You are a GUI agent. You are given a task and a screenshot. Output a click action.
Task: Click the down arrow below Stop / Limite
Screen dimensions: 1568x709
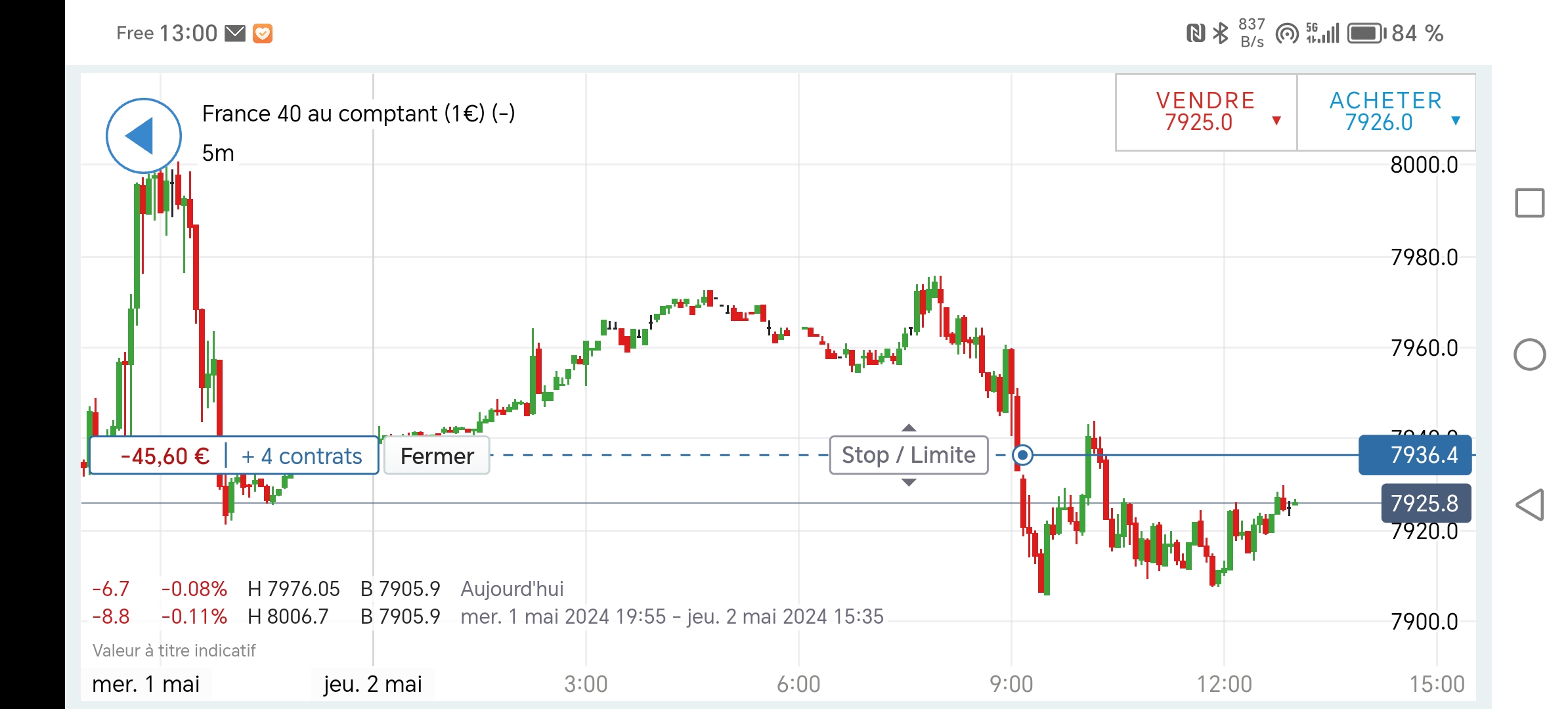tap(909, 483)
